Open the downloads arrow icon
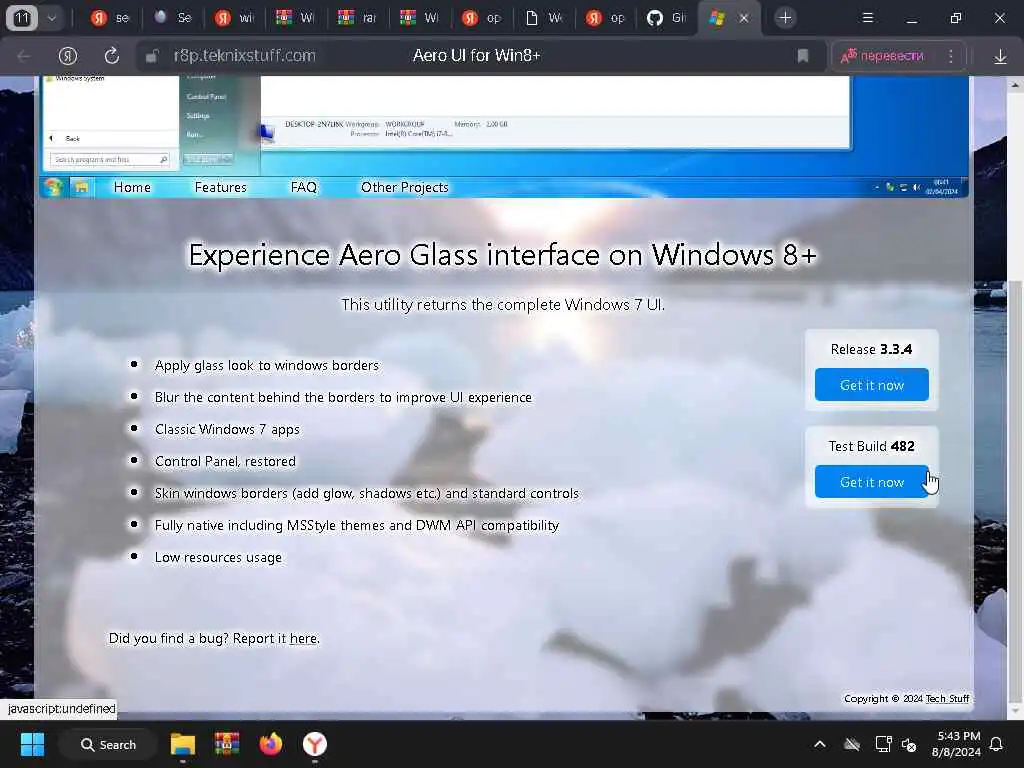The image size is (1024, 768). (x=1000, y=57)
